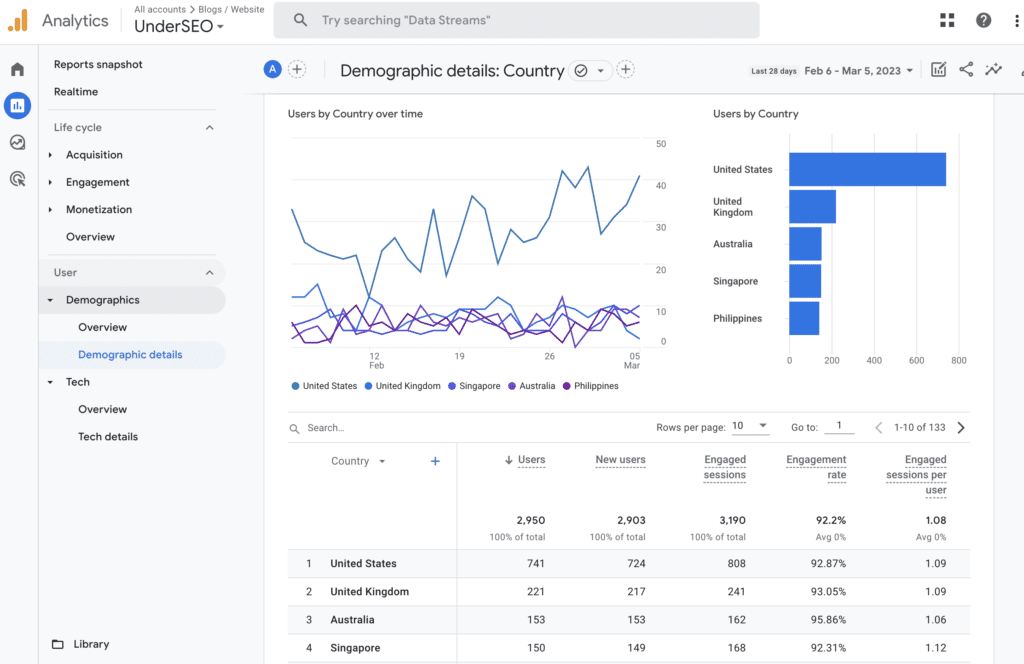Open the Help question mark icon
The image size is (1024, 664).
tap(984, 20)
